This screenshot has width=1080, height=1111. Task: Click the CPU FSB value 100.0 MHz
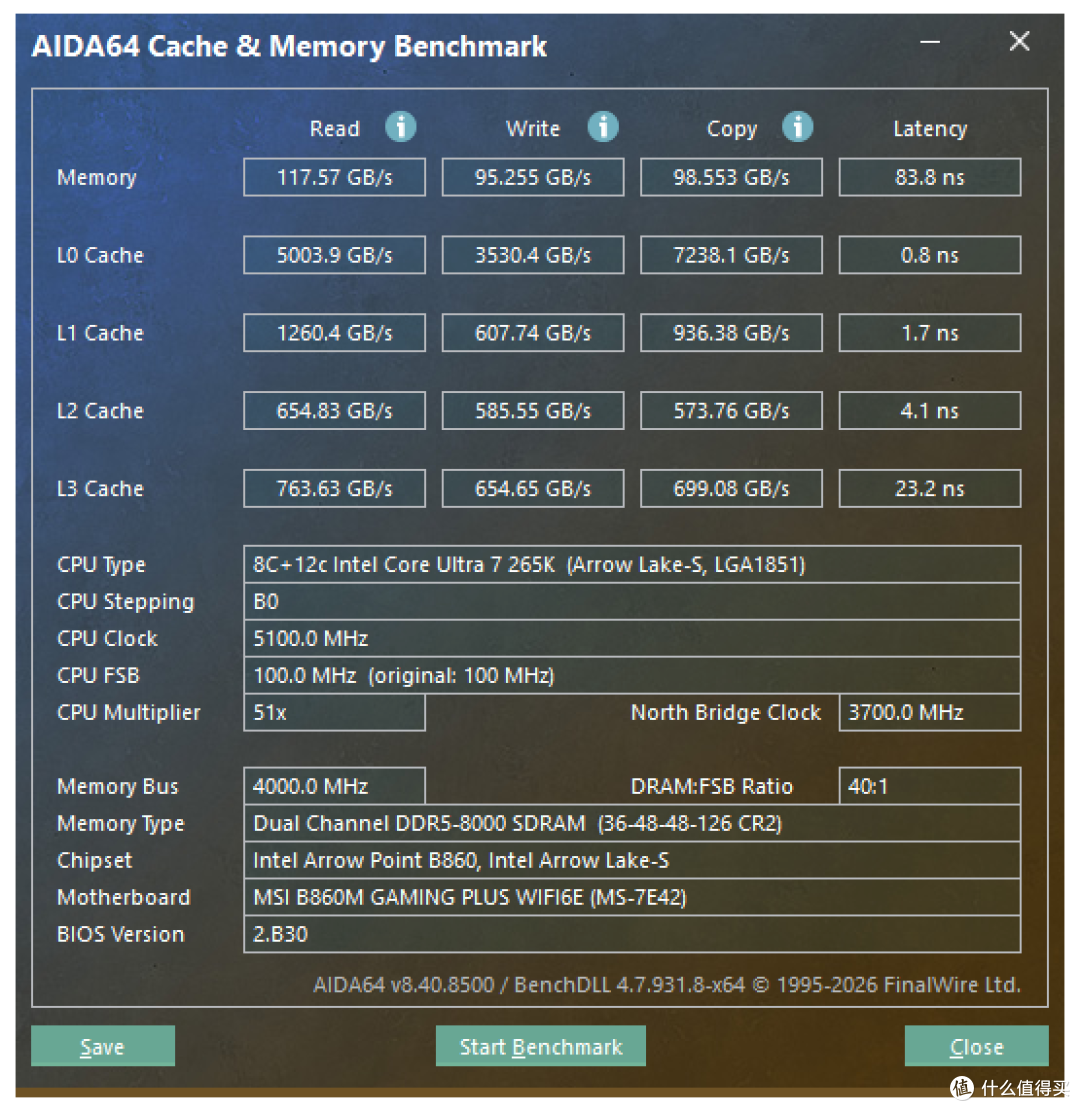tap(632, 675)
